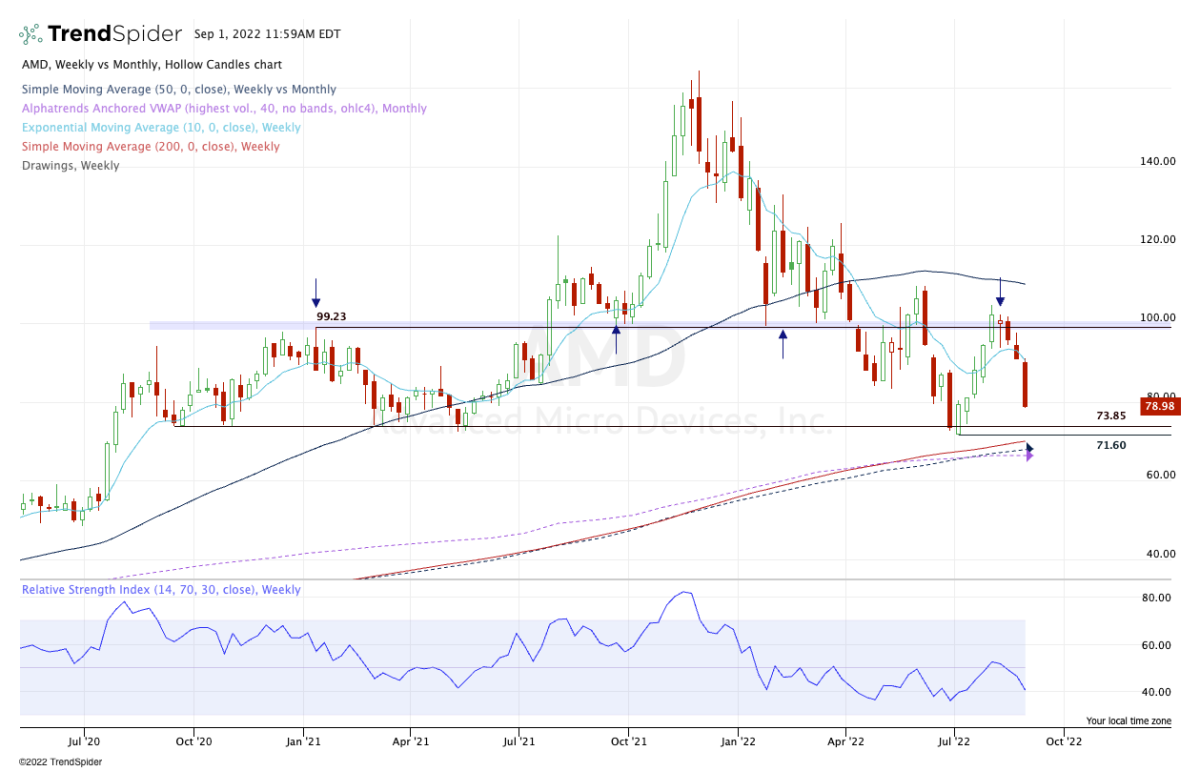The image size is (1200, 771).
Task: Click the ©2022 TrendSpider copyright text
Action: click(x=60, y=761)
